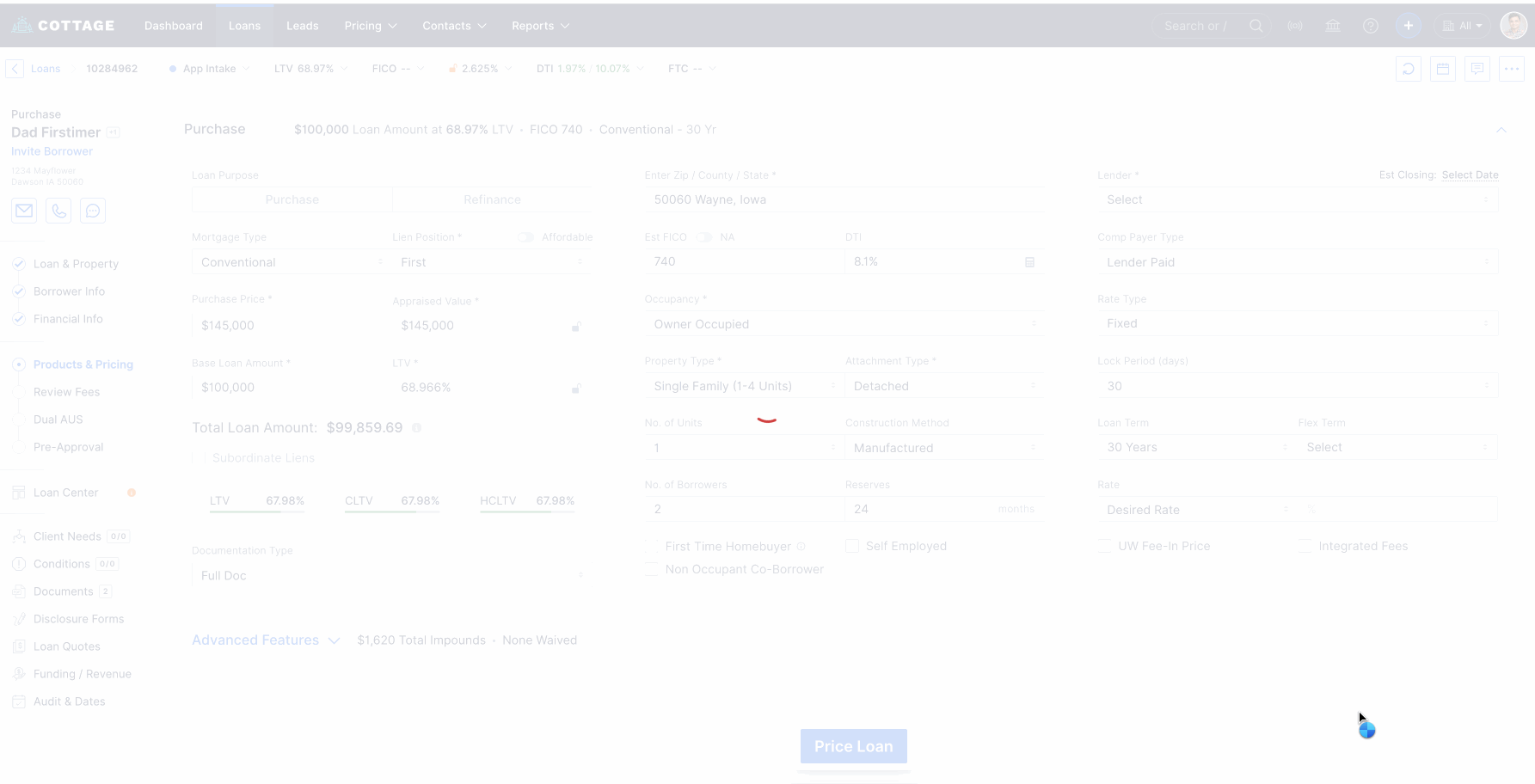Open the Reports menu

coord(540,26)
